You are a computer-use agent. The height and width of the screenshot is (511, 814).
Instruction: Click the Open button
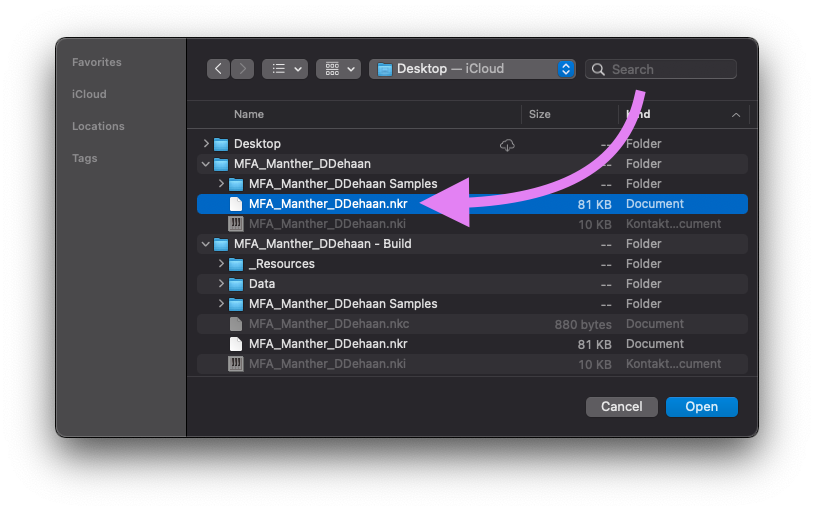(701, 407)
